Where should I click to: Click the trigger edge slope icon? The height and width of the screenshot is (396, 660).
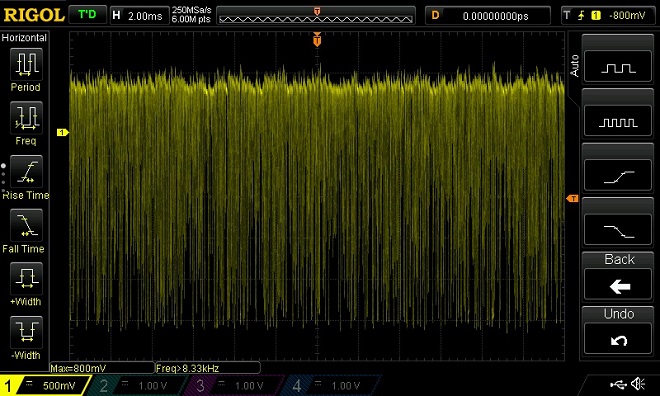(581, 16)
